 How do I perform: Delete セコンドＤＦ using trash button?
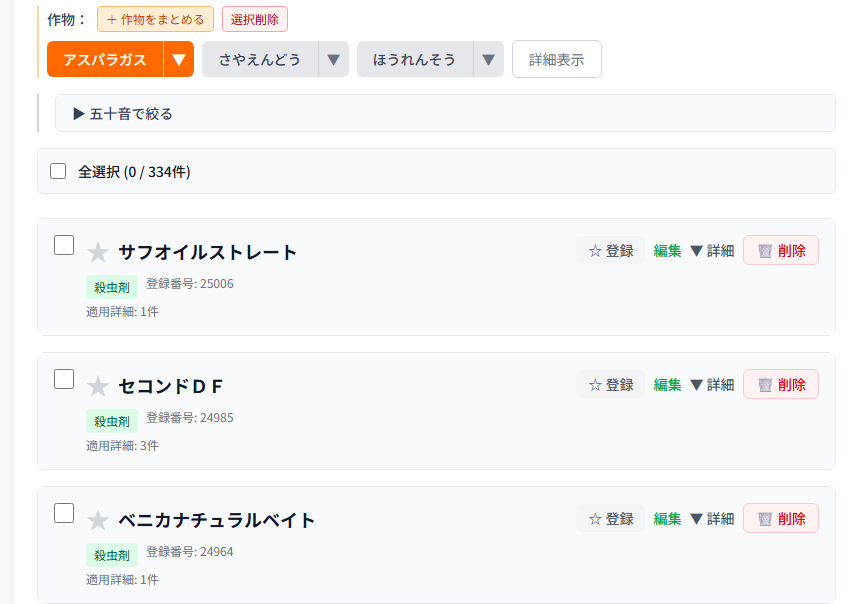point(781,385)
